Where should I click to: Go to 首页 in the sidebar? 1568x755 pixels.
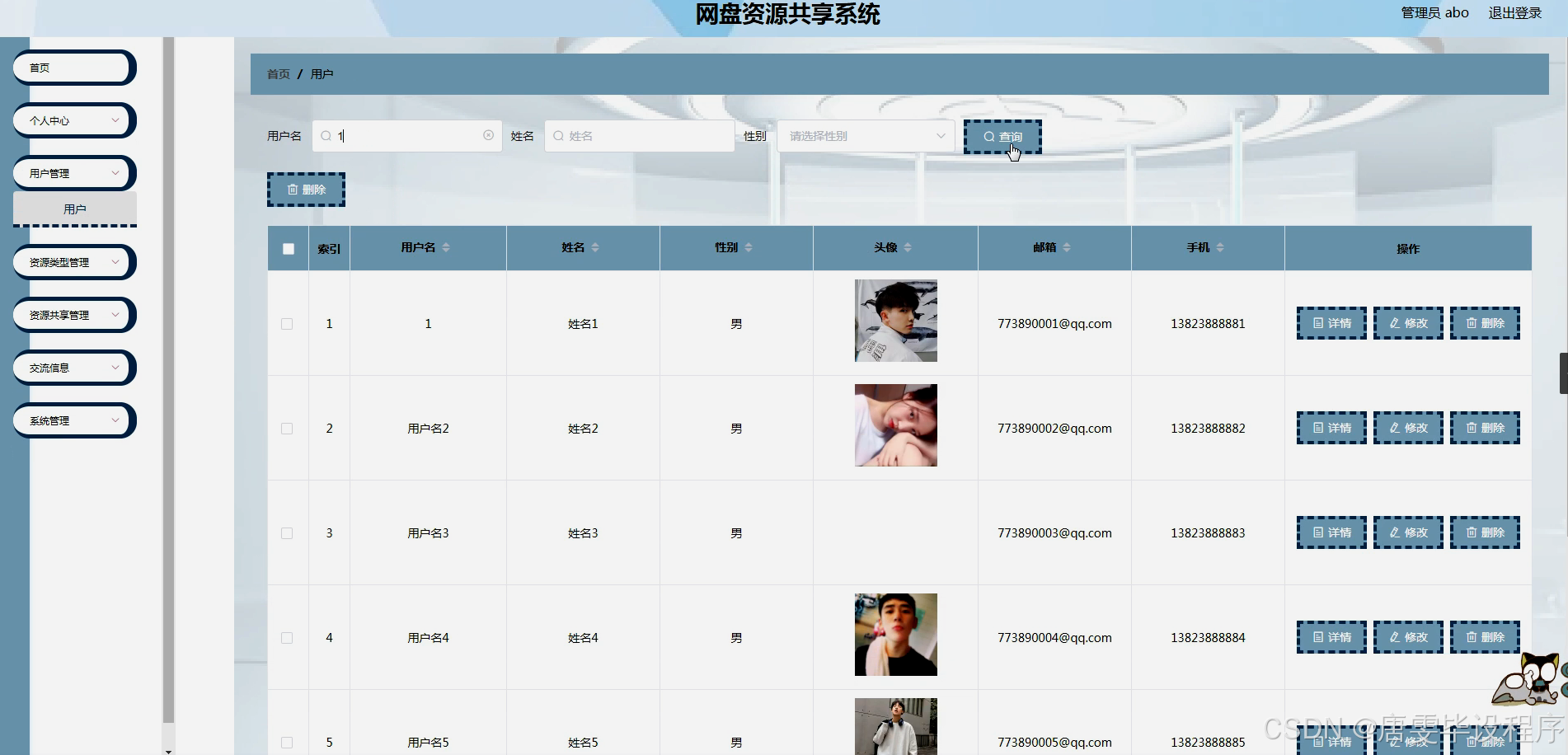(74, 68)
